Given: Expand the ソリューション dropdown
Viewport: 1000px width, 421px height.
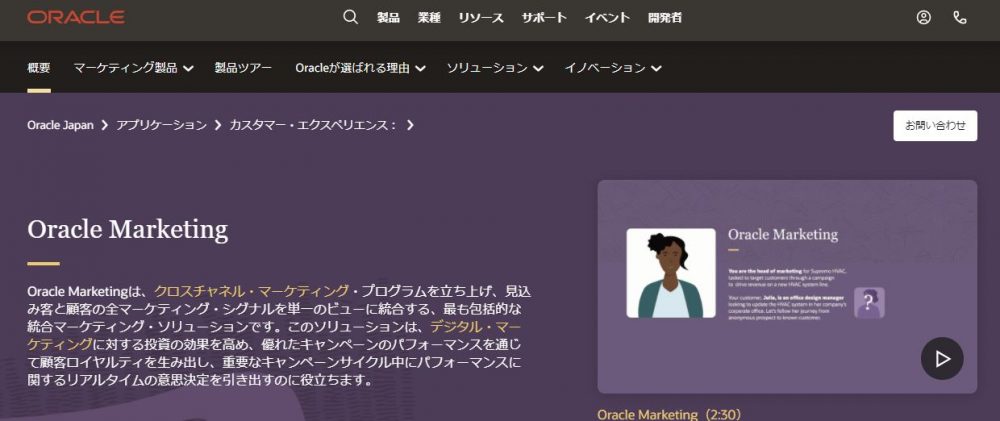Looking at the screenshot, I should point(494,68).
